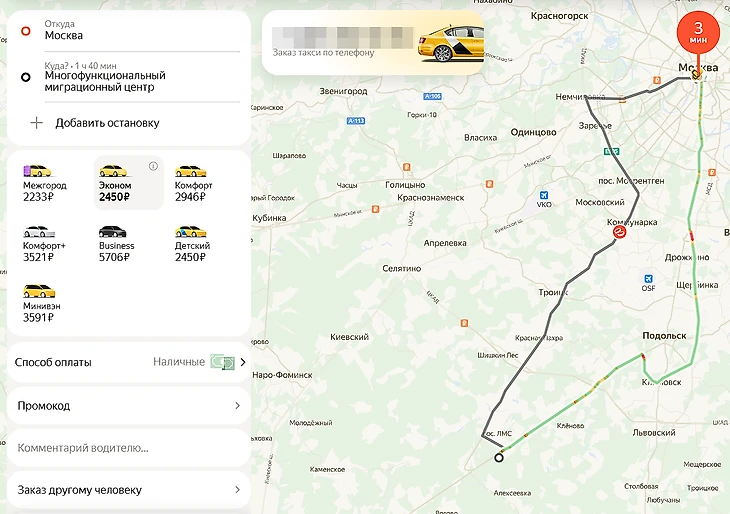The width and height of the screenshot is (730, 514).
Task: Select the Эконом tariff option
Action: coord(129,183)
